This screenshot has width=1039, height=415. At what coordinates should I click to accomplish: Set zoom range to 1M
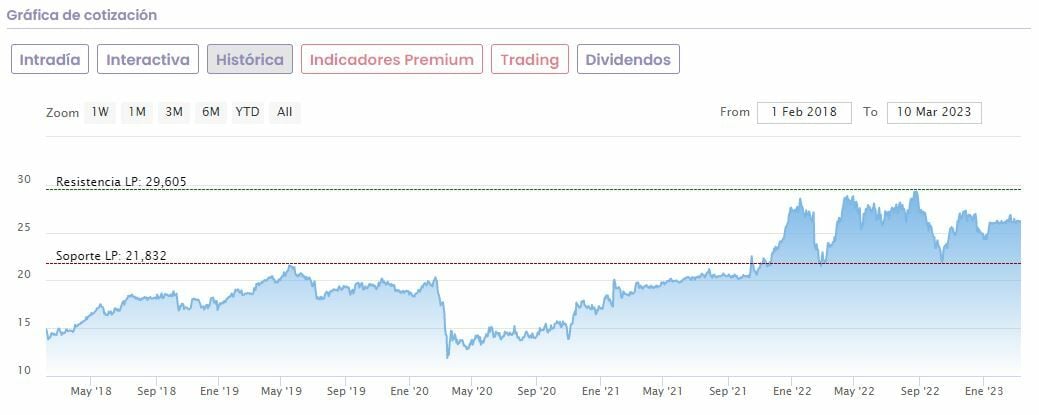137,112
